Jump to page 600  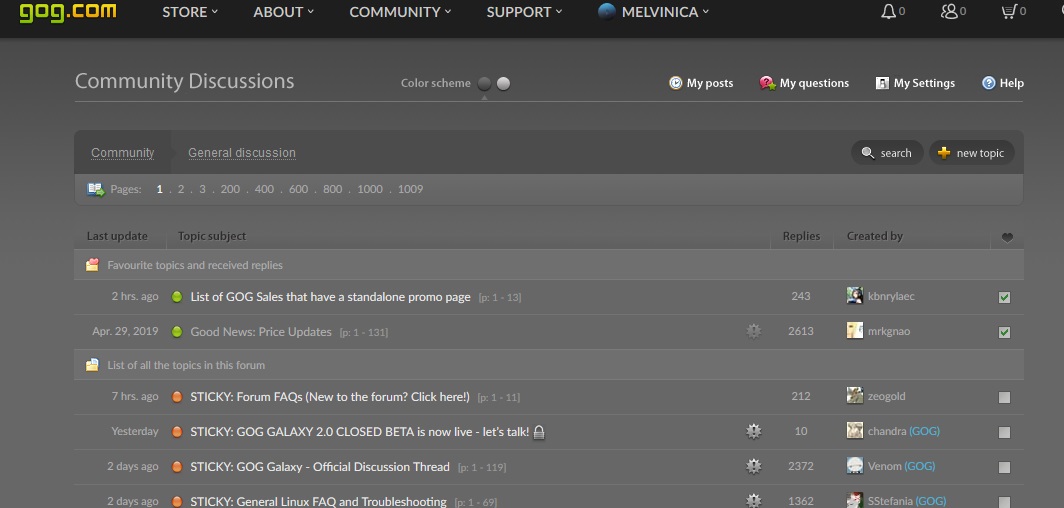click(299, 189)
